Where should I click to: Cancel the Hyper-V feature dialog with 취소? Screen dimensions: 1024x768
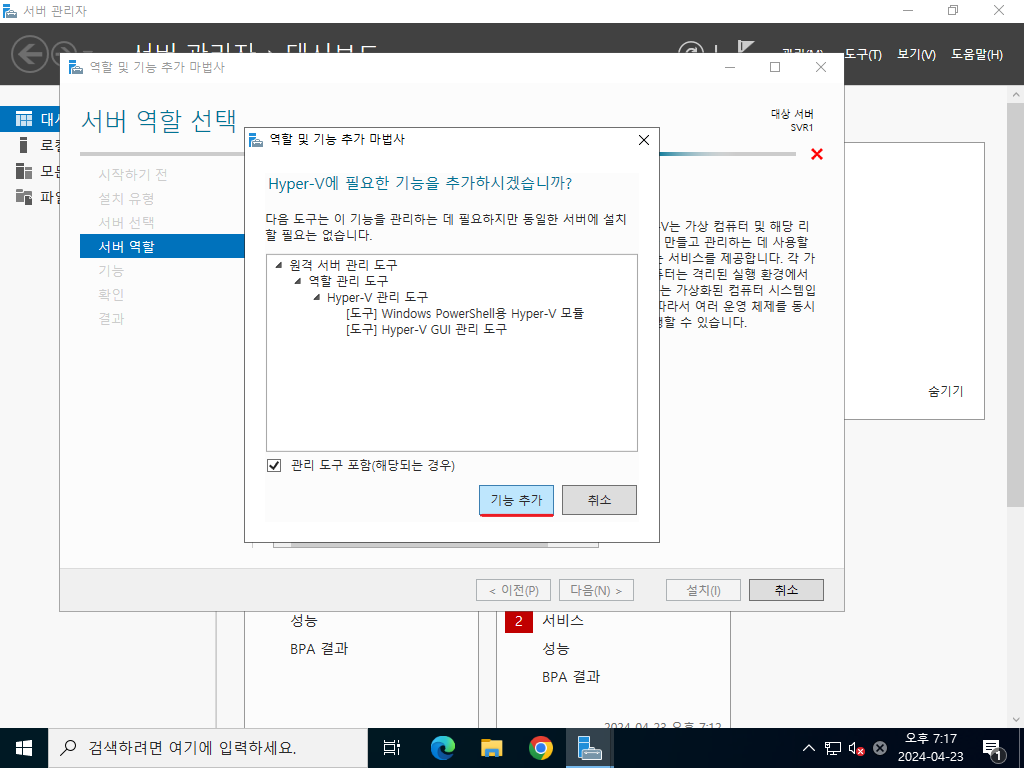click(x=599, y=500)
